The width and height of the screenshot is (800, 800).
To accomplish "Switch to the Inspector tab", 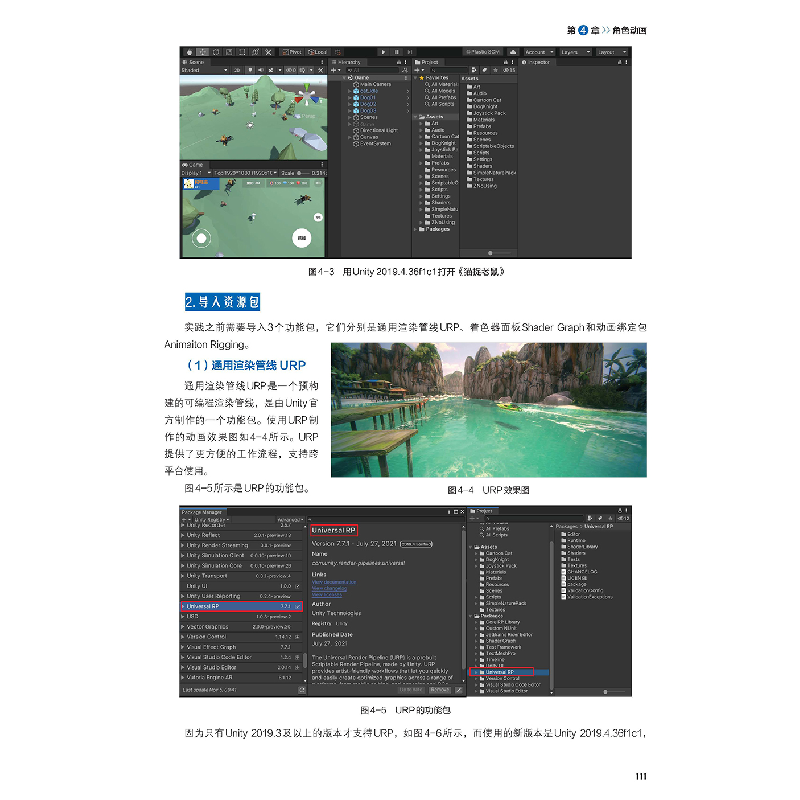I will (536, 62).
